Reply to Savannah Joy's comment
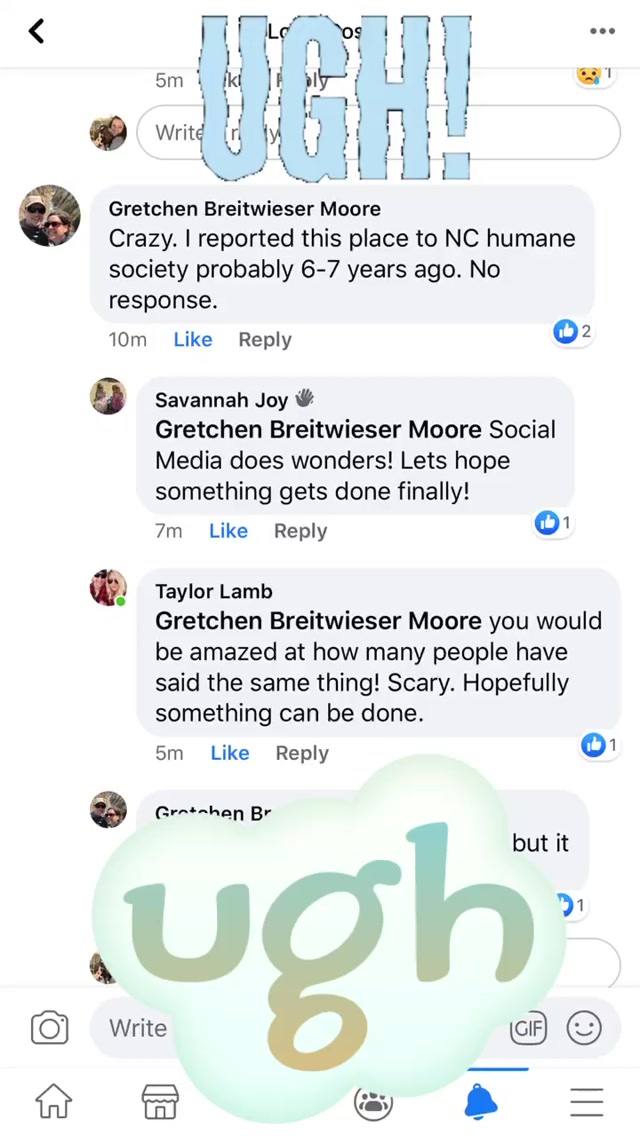 300,531
